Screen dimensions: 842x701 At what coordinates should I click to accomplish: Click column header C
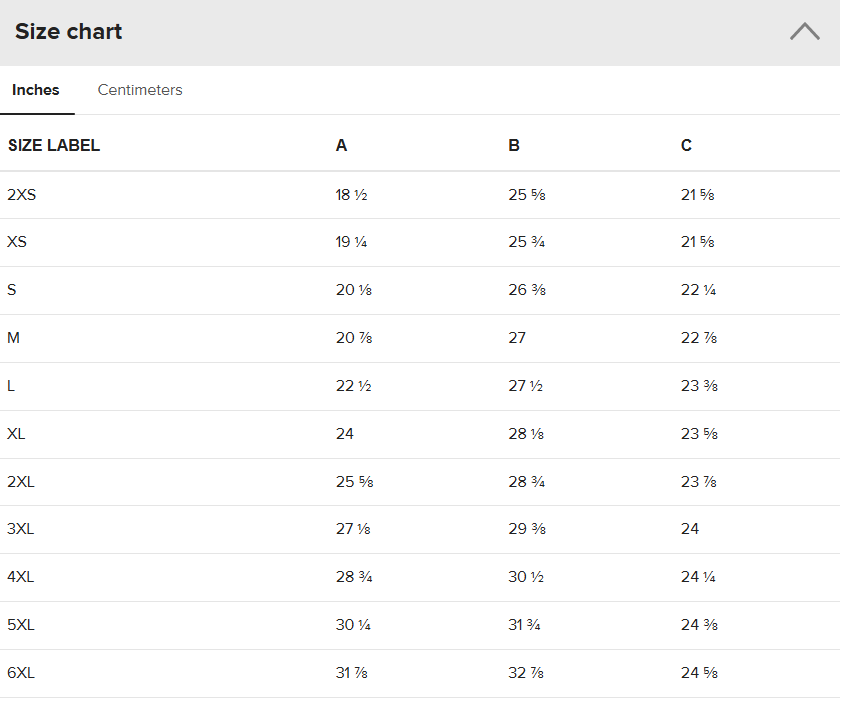[686, 146]
